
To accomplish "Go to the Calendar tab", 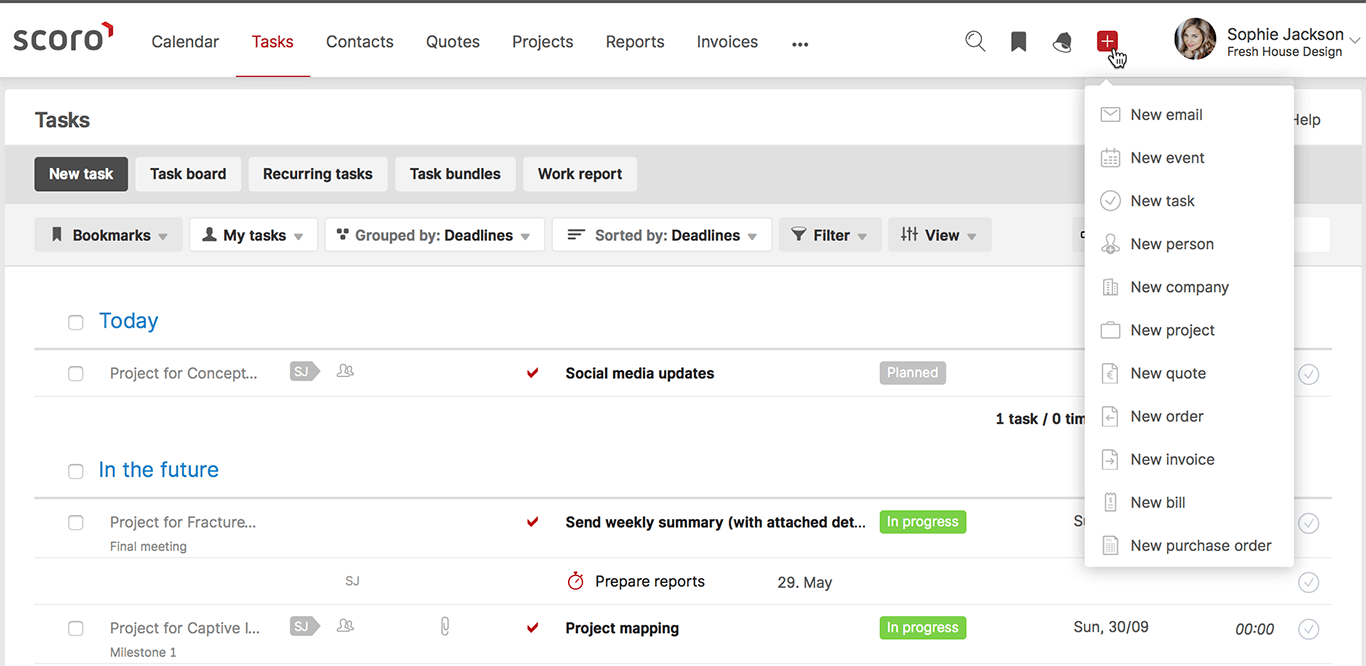I will [x=185, y=42].
